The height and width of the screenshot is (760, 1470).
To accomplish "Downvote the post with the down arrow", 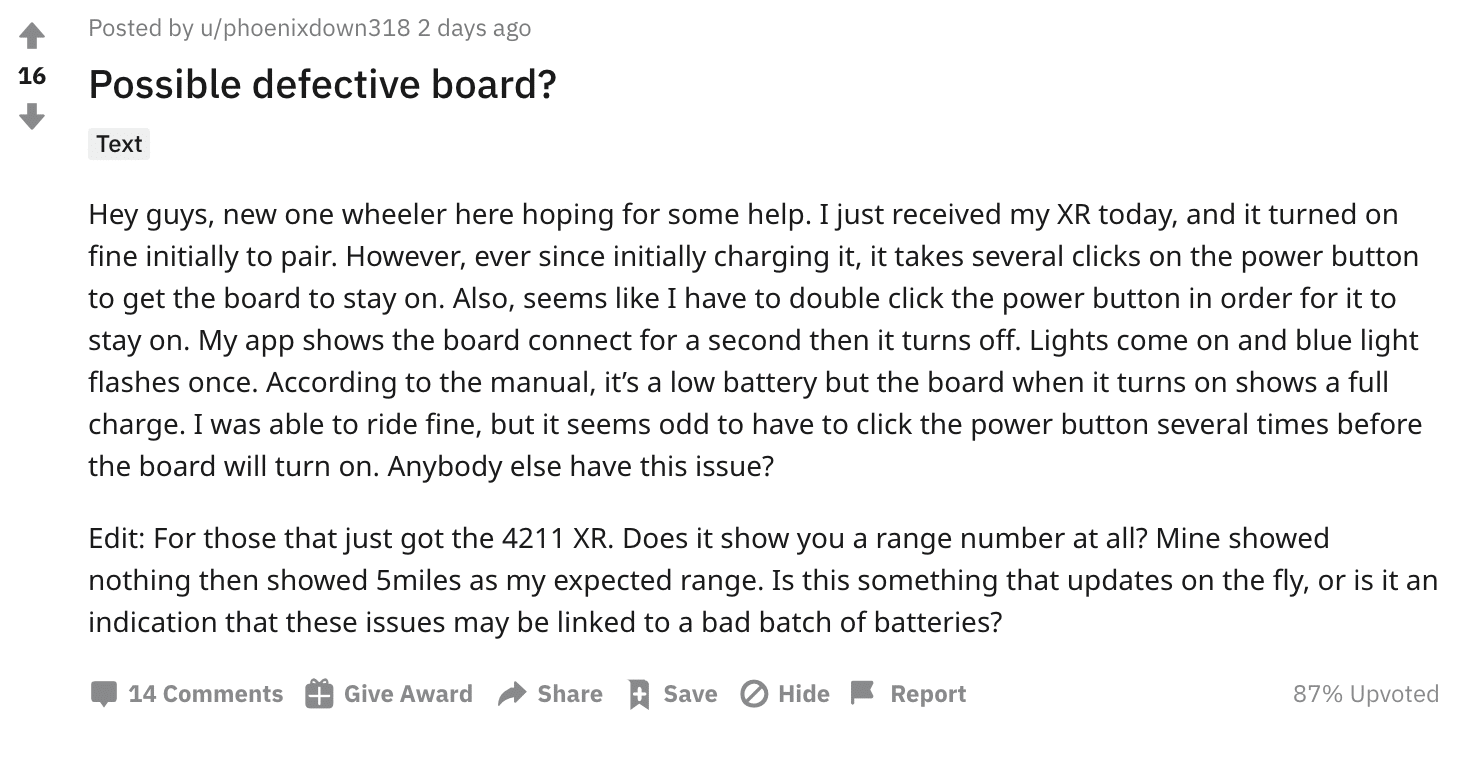I will coord(32,117).
